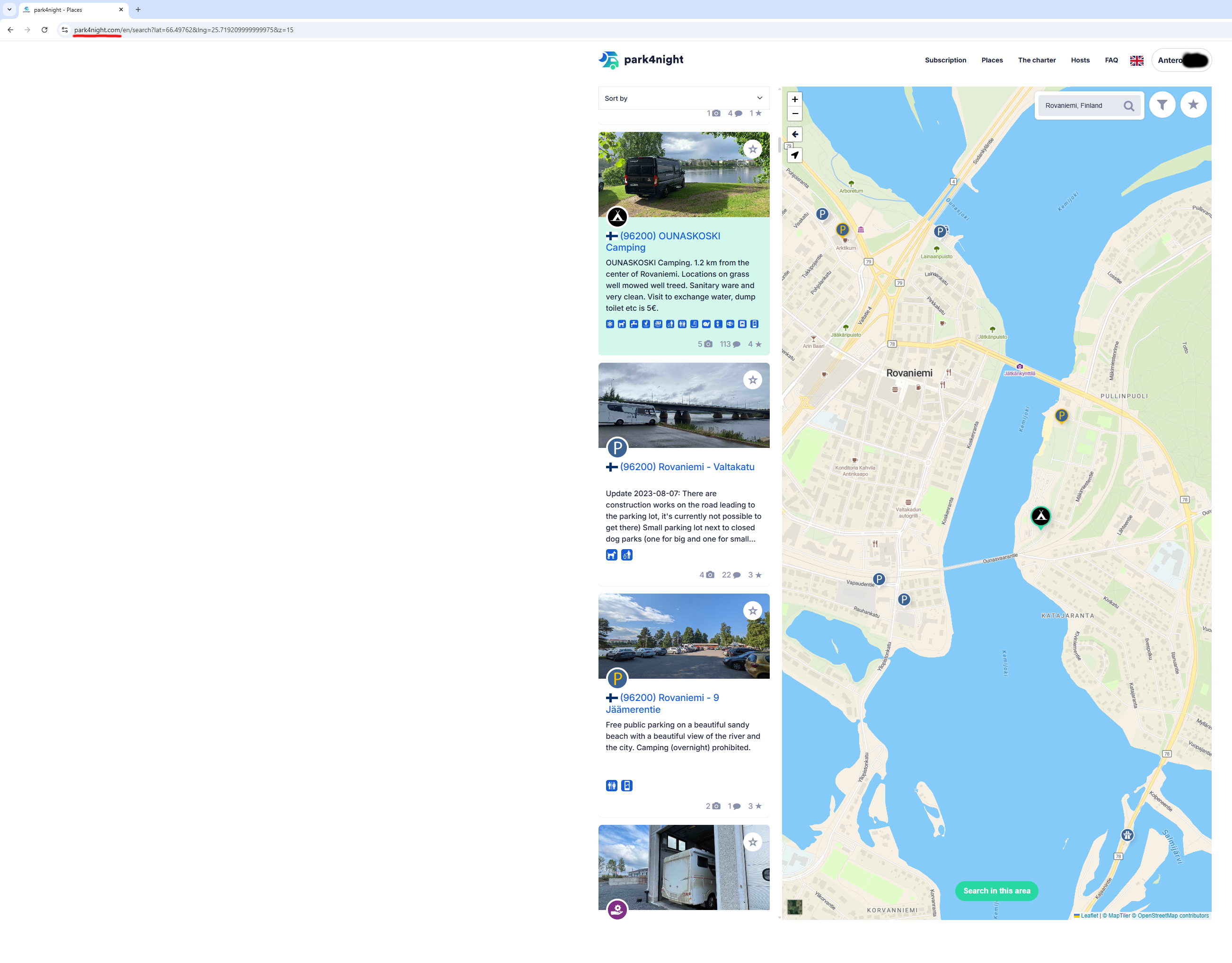Screen dimensions: 1232x963
Task: Favorite the Rovaniemi - Valtakatu listing
Action: [753, 380]
